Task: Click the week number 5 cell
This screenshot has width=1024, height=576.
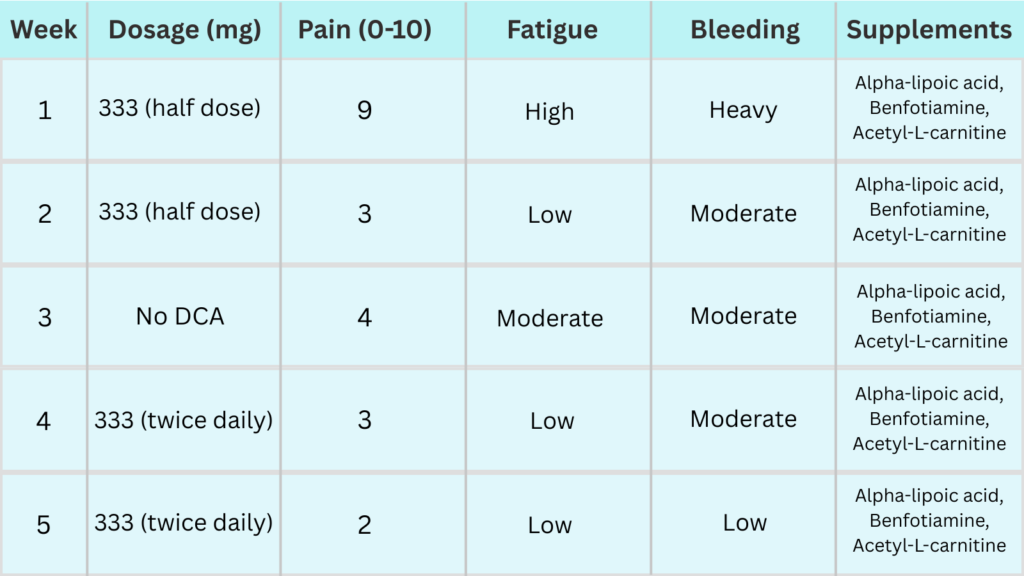Action: pyautogui.click(x=44, y=525)
